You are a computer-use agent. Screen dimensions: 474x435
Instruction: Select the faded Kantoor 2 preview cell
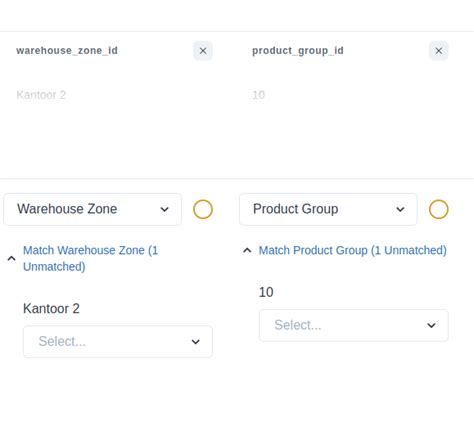click(x=41, y=95)
